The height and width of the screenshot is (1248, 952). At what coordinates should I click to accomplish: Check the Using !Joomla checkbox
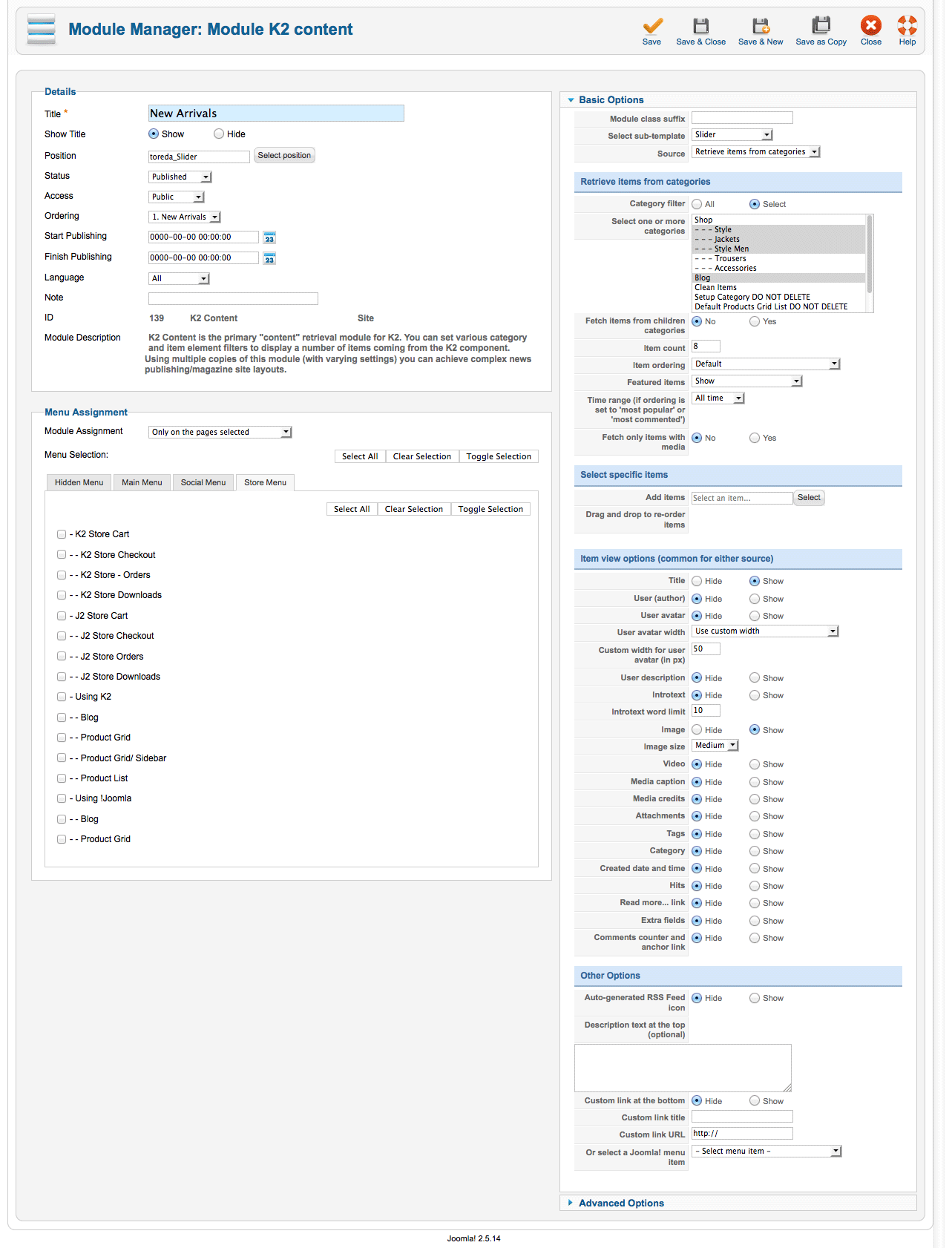62,798
